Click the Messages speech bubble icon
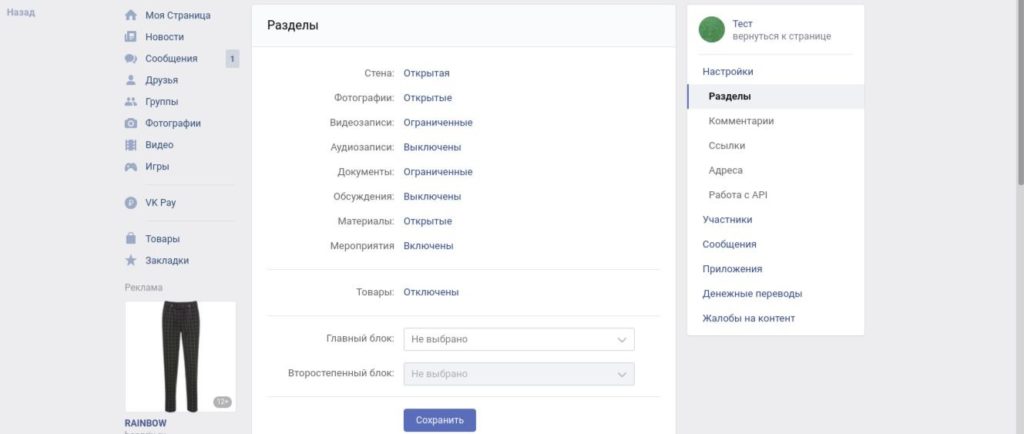Viewport: 1024px width, 434px height. point(130,59)
